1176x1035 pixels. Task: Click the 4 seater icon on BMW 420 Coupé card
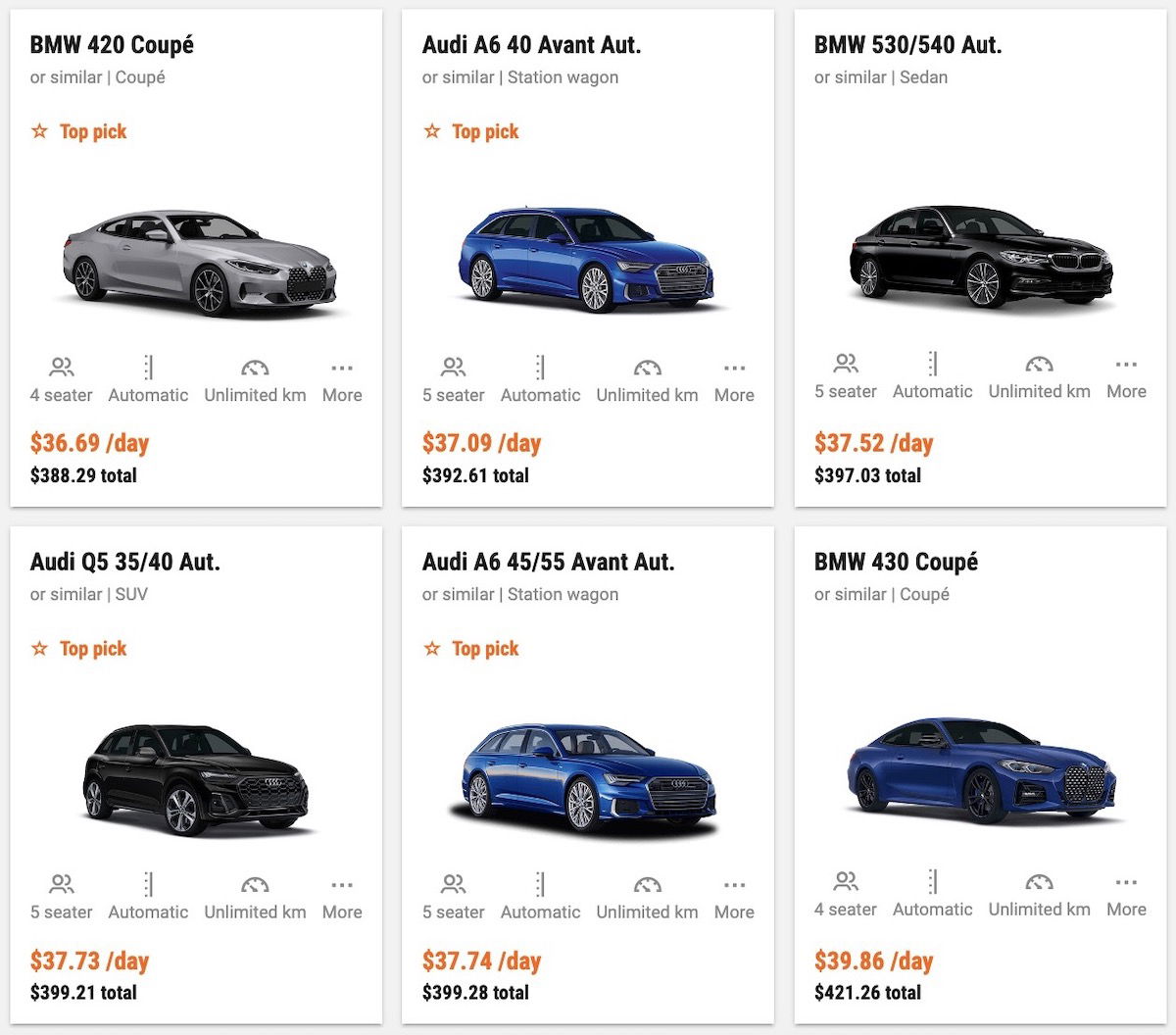click(62, 368)
